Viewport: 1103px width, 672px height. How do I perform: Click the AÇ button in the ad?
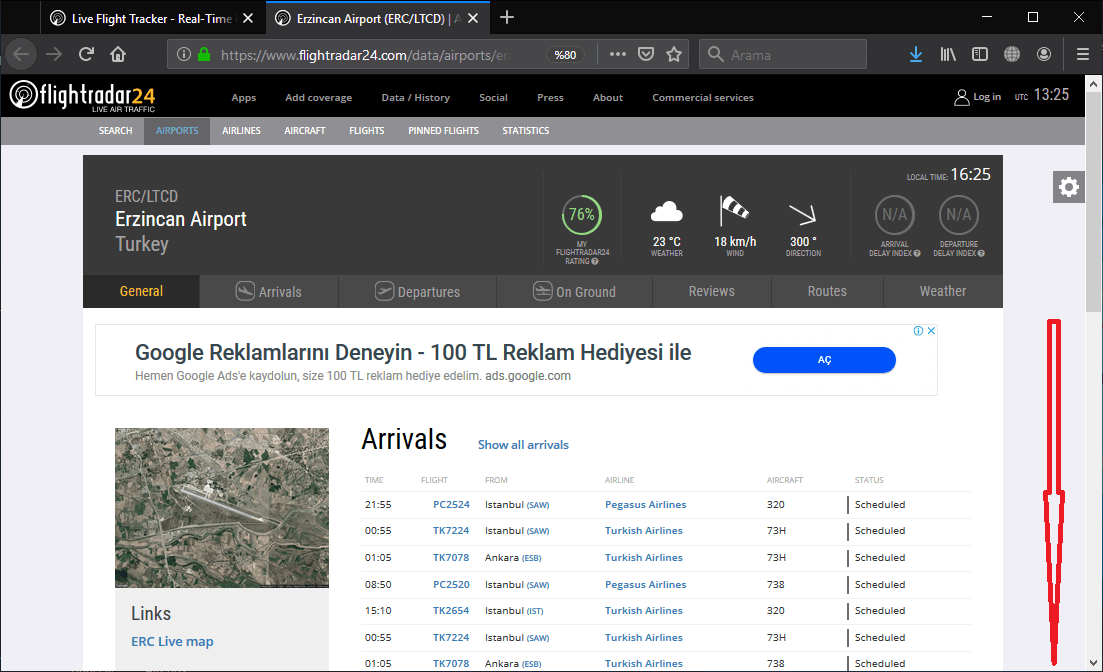point(824,360)
